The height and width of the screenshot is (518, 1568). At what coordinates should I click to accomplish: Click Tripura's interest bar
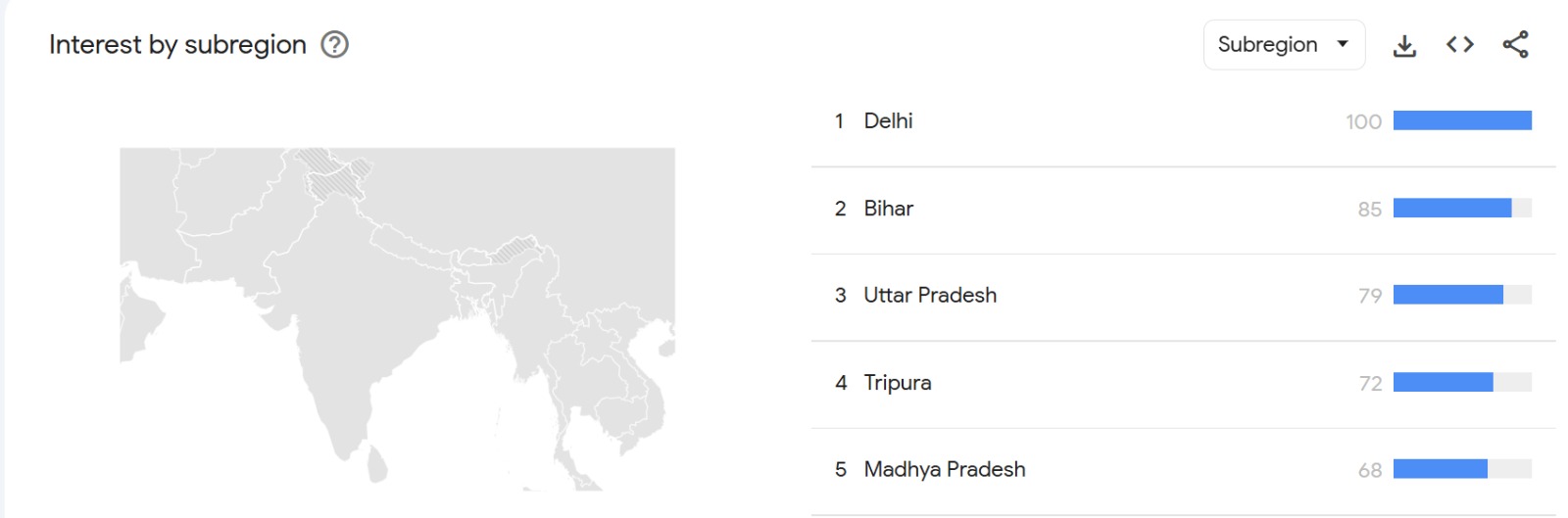(x=1443, y=382)
